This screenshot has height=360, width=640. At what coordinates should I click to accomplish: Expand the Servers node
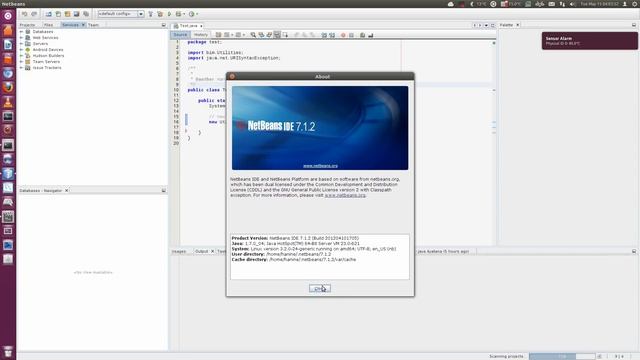pyautogui.click(x=22, y=43)
